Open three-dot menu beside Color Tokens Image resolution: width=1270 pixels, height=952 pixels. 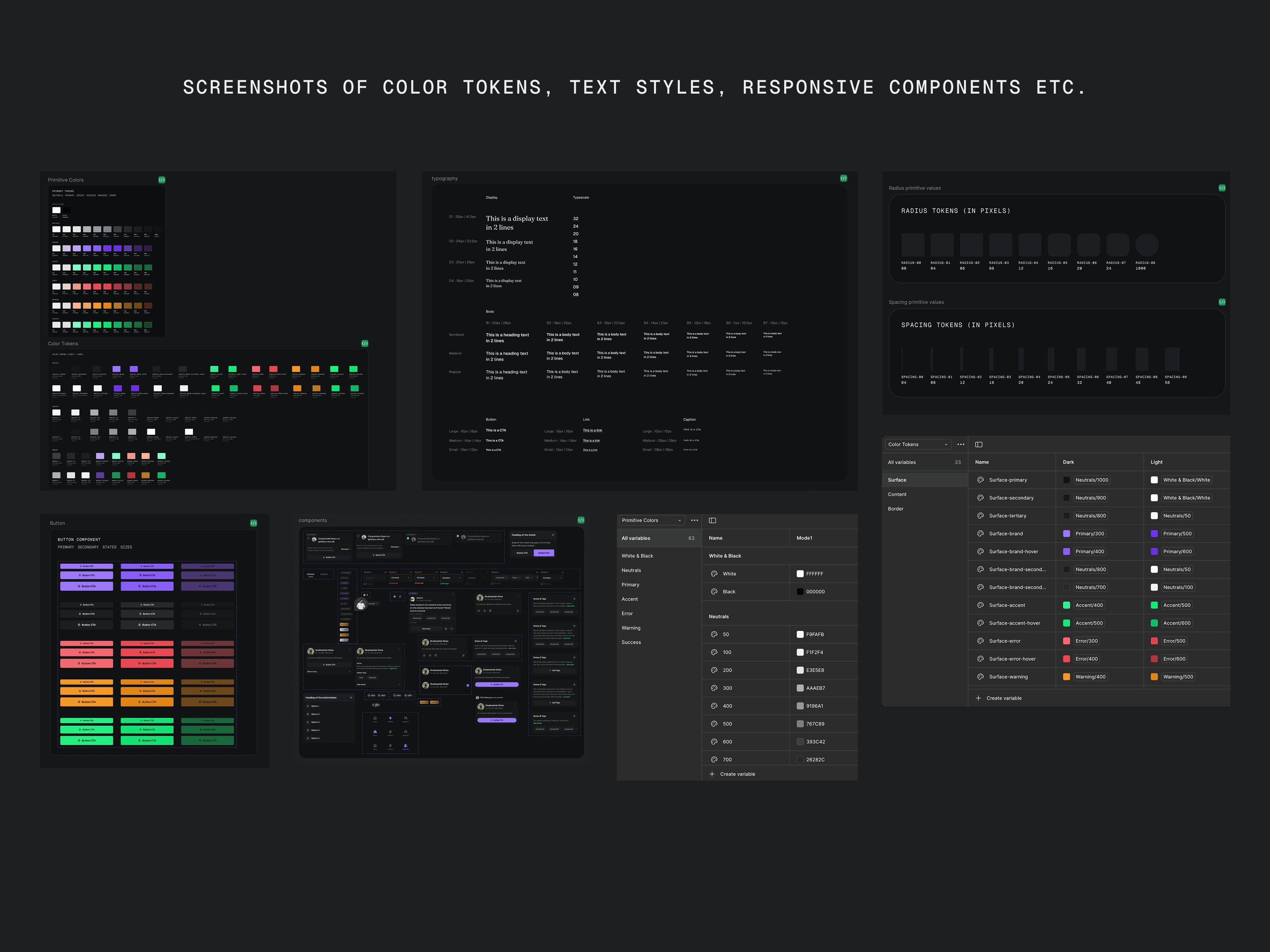click(961, 444)
